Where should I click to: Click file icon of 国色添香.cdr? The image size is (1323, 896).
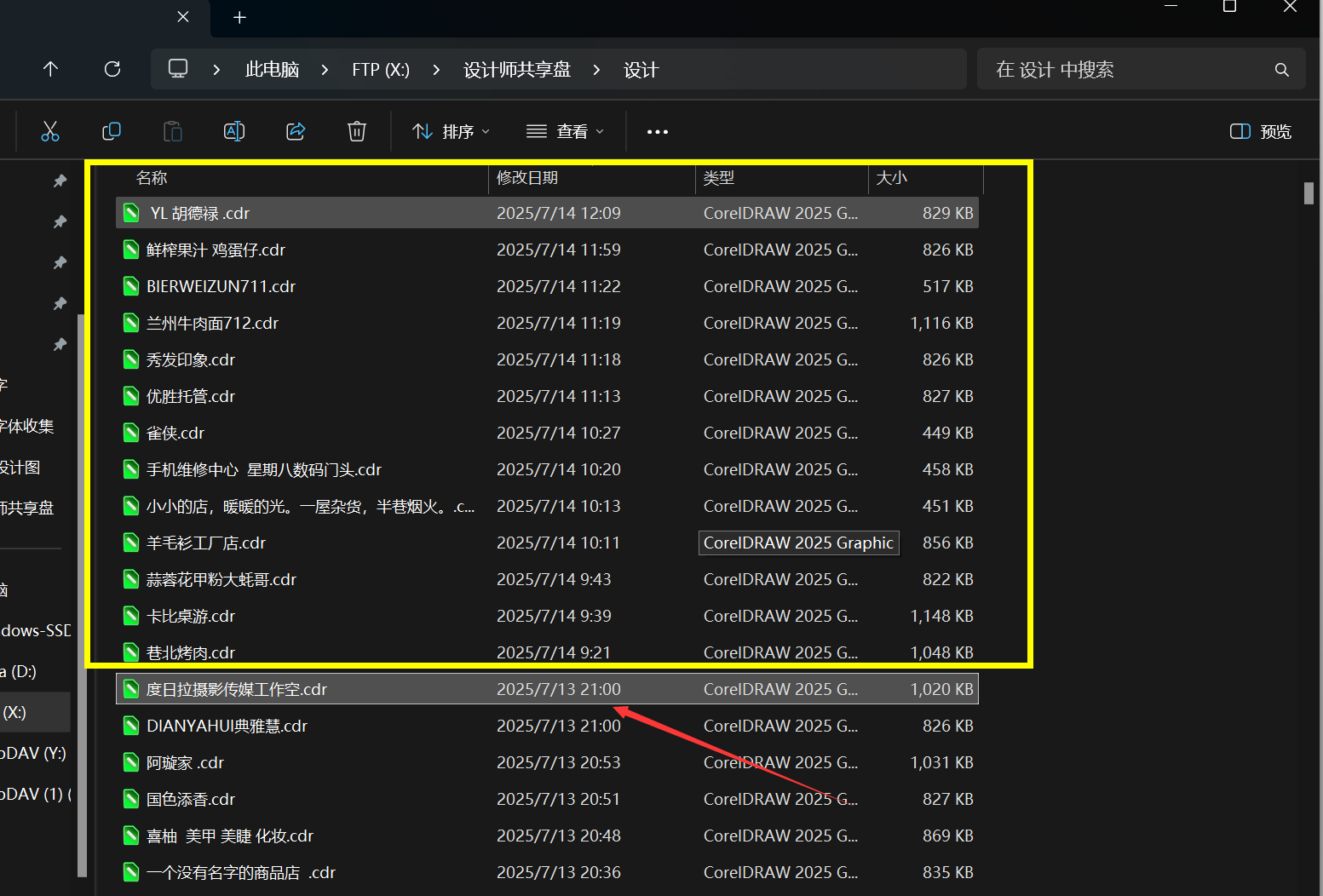(131, 799)
